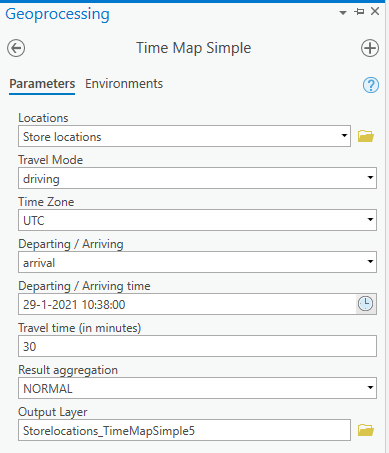Expand the Locations dropdown arrow
The width and height of the screenshot is (389, 453).
(344, 136)
